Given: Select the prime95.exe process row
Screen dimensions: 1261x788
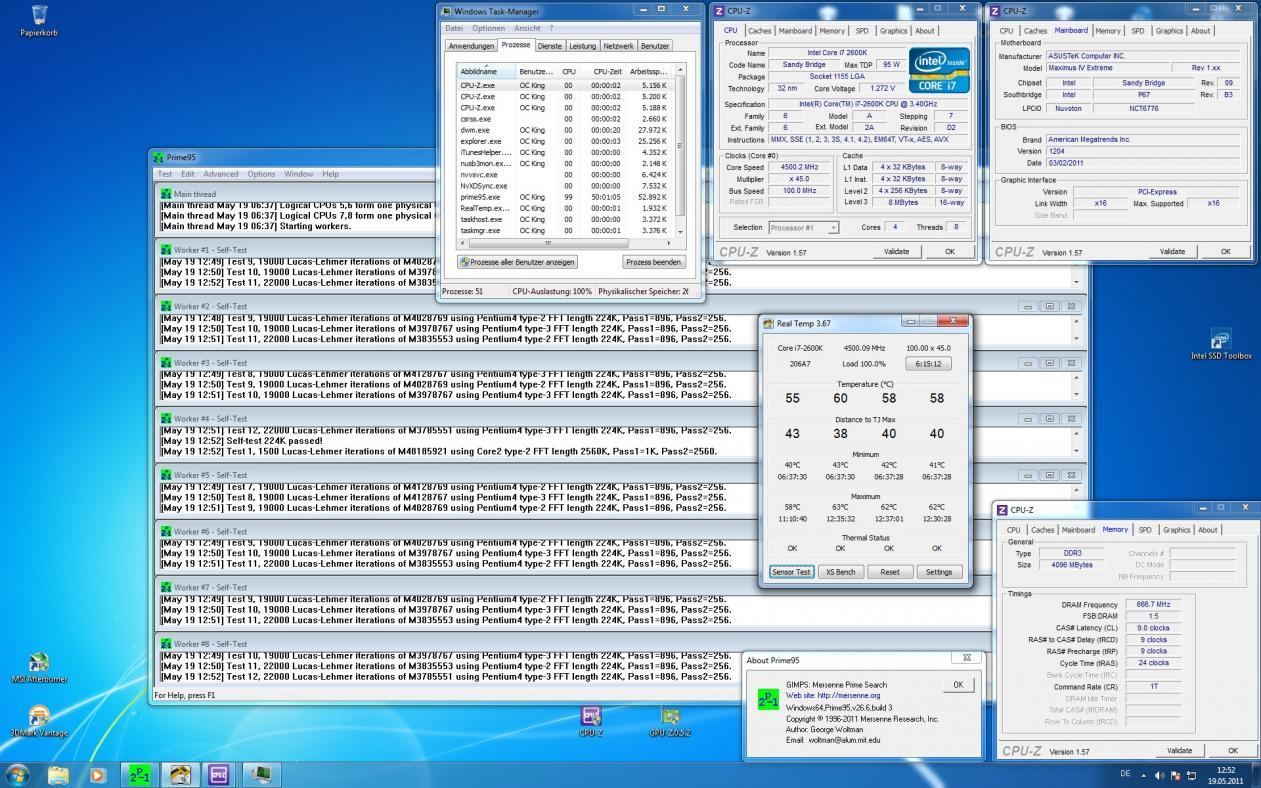Looking at the screenshot, I should (564, 197).
